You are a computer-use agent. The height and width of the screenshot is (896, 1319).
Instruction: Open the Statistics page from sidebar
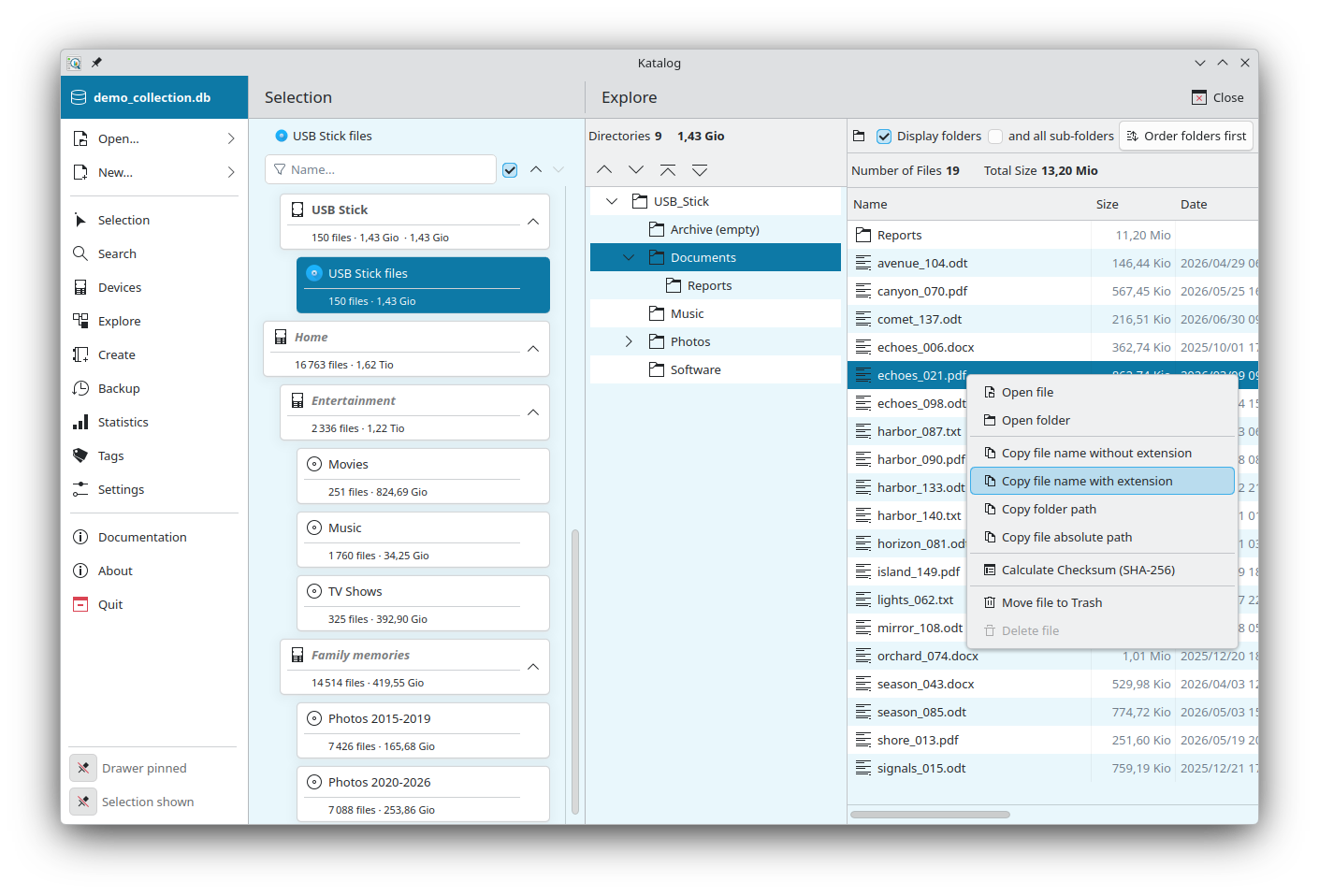pos(123,422)
